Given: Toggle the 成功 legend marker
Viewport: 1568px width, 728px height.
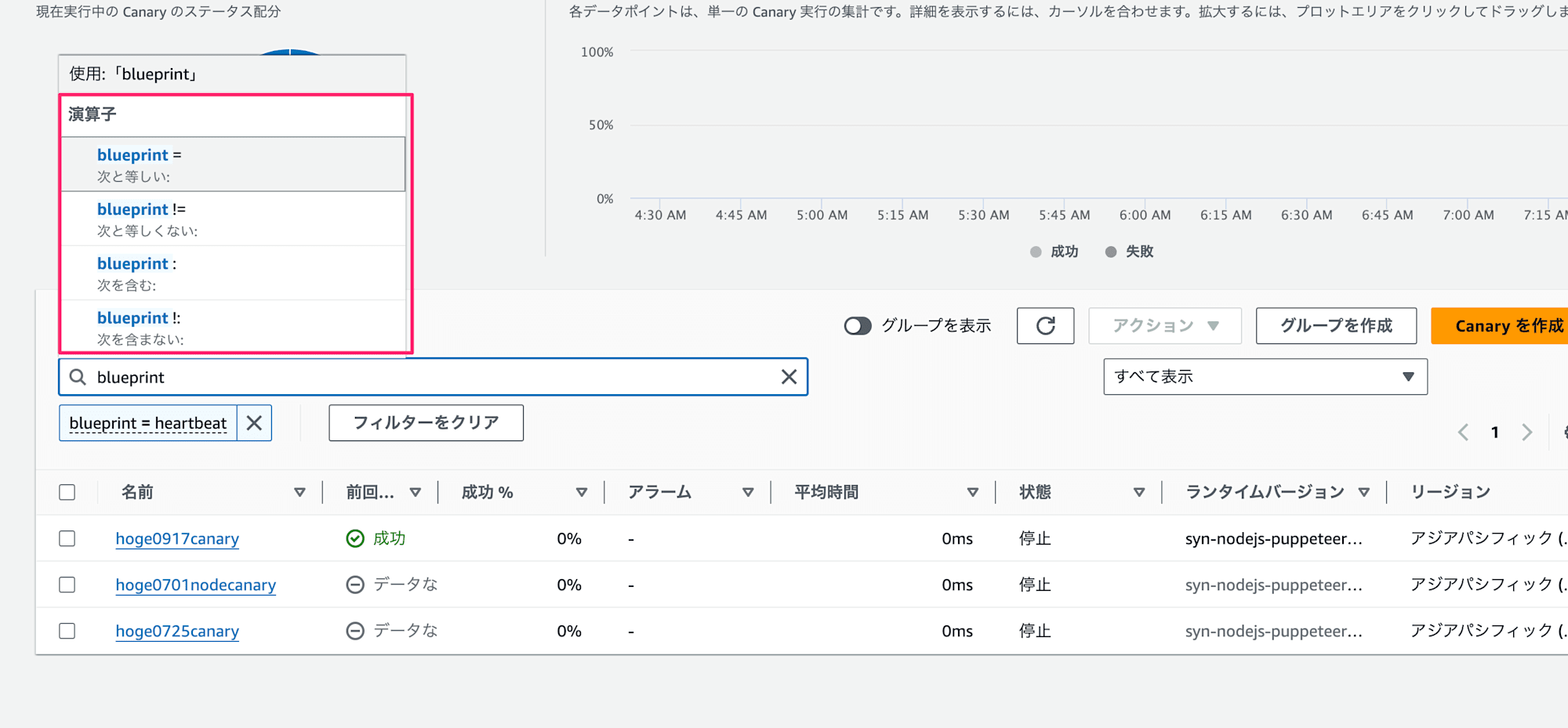Looking at the screenshot, I should click(1036, 252).
